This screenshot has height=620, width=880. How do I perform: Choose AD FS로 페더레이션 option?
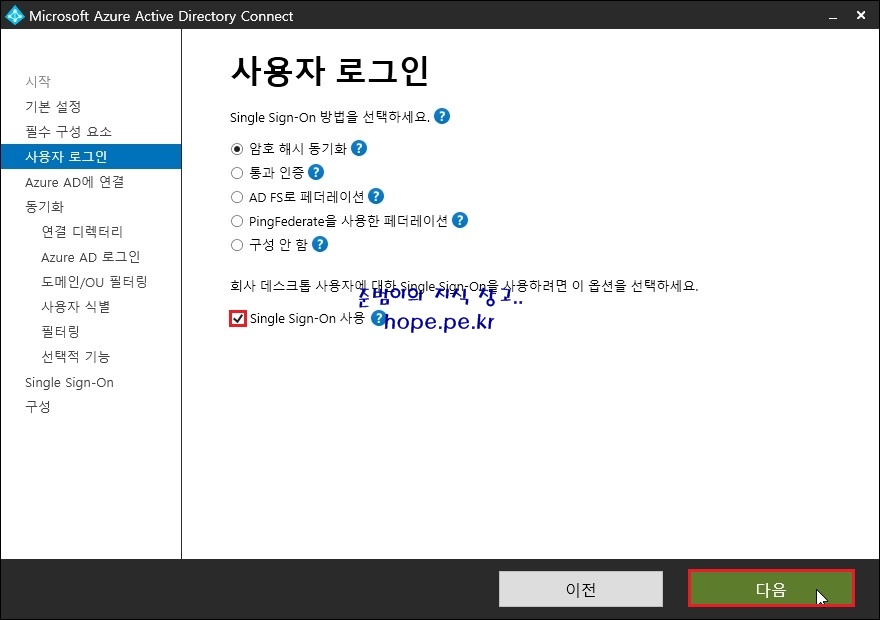click(x=237, y=197)
